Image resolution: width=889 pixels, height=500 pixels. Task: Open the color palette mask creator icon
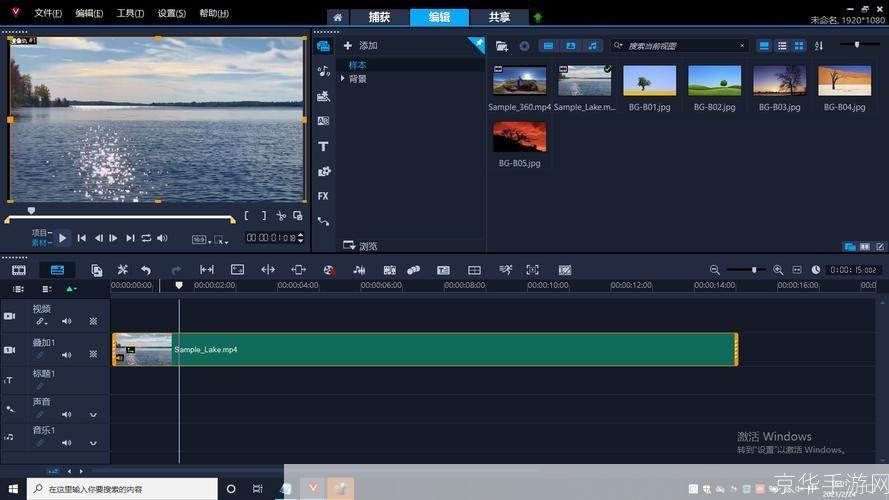coord(565,270)
